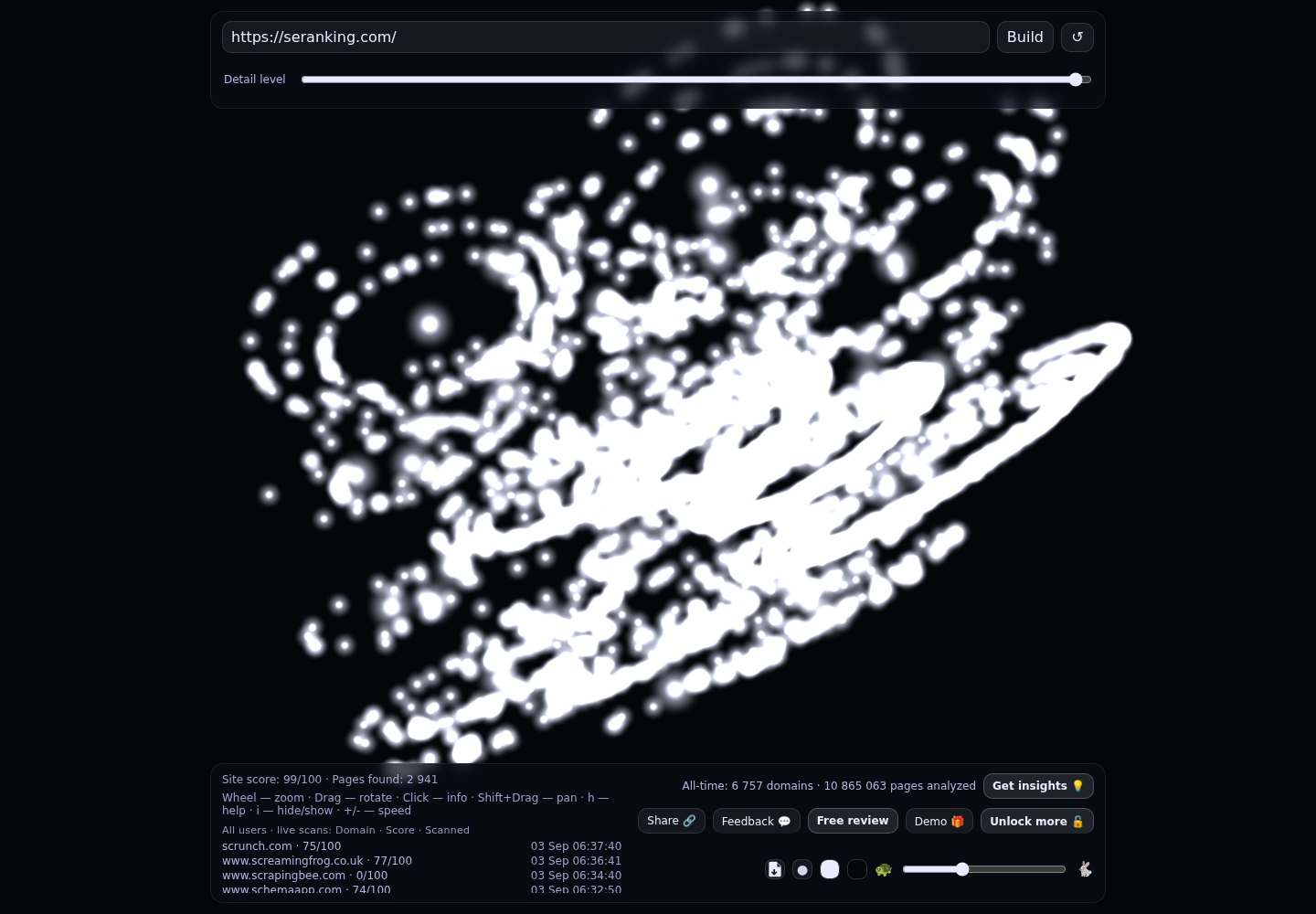Screen dimensions: 1316x914
Task: Click the animation speed slider
Action: [984, 869]
